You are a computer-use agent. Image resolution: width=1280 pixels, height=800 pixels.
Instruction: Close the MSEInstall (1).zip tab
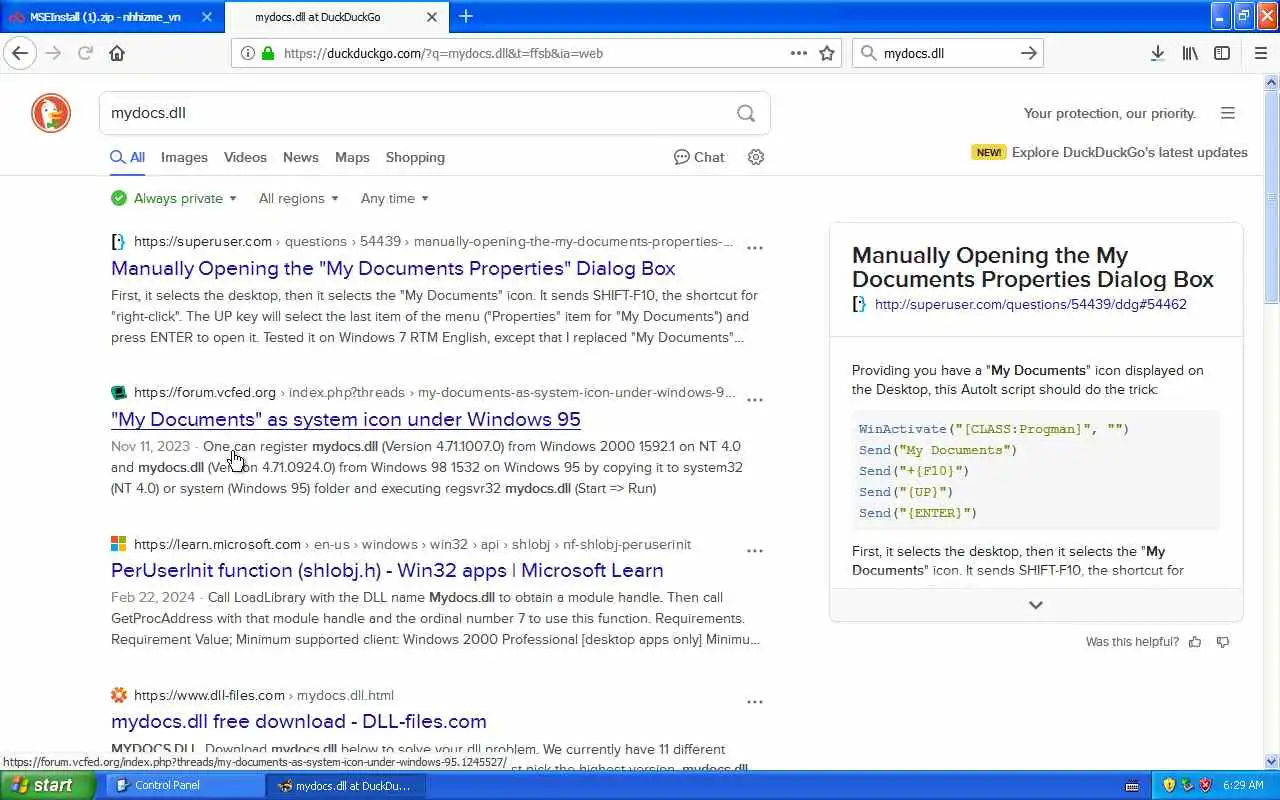point(207,17)
